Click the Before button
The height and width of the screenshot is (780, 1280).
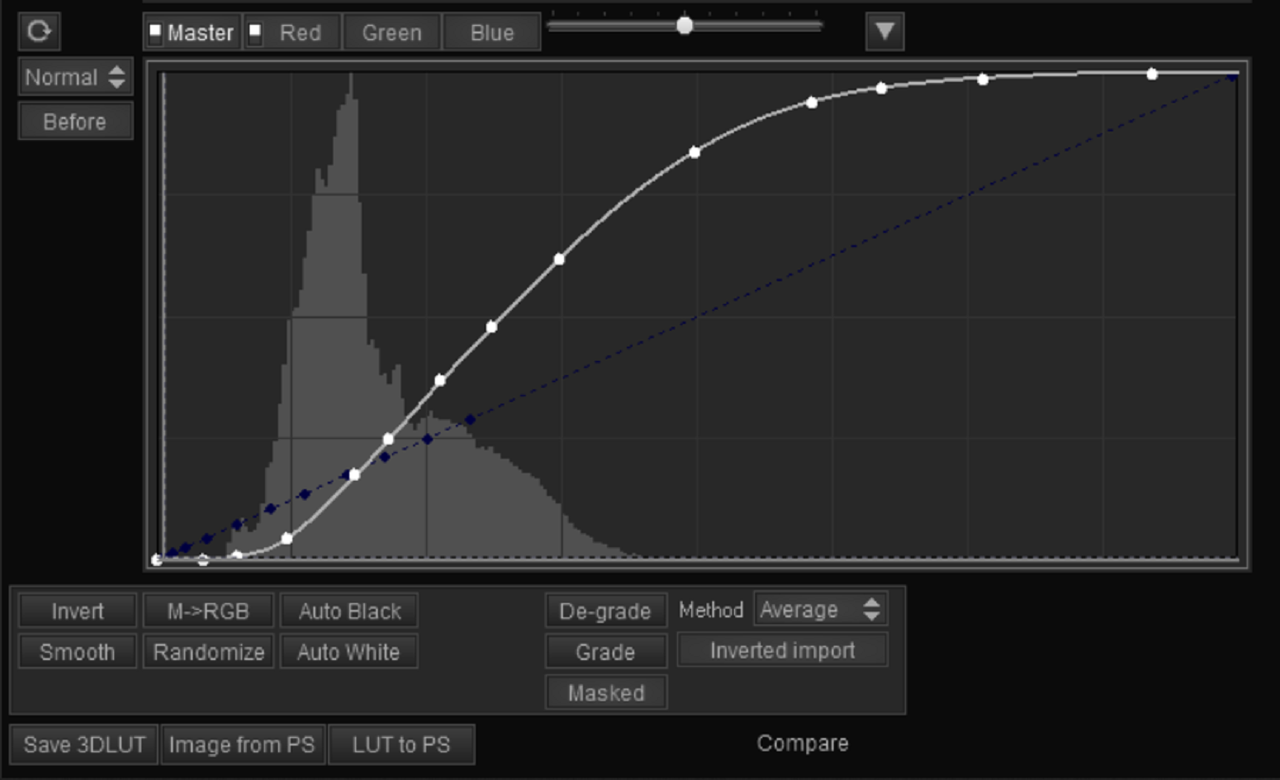coord(75,122)
